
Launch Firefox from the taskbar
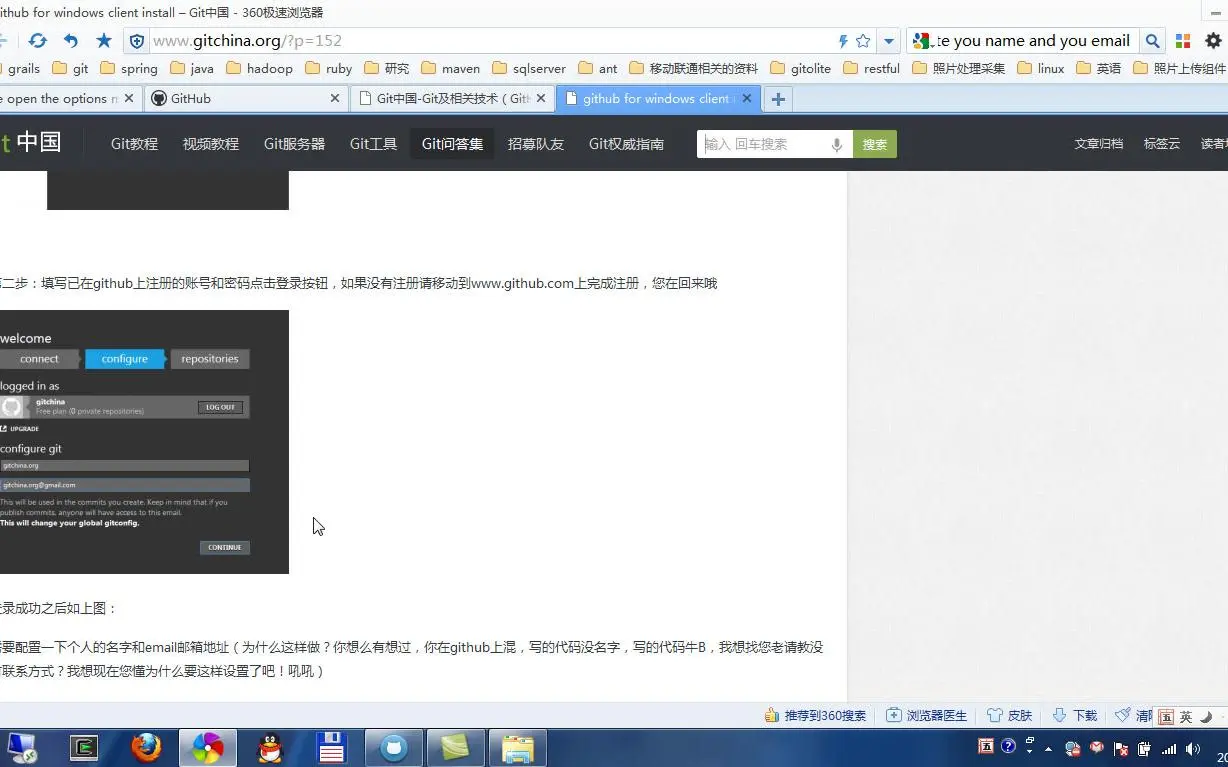click(146, 748)
